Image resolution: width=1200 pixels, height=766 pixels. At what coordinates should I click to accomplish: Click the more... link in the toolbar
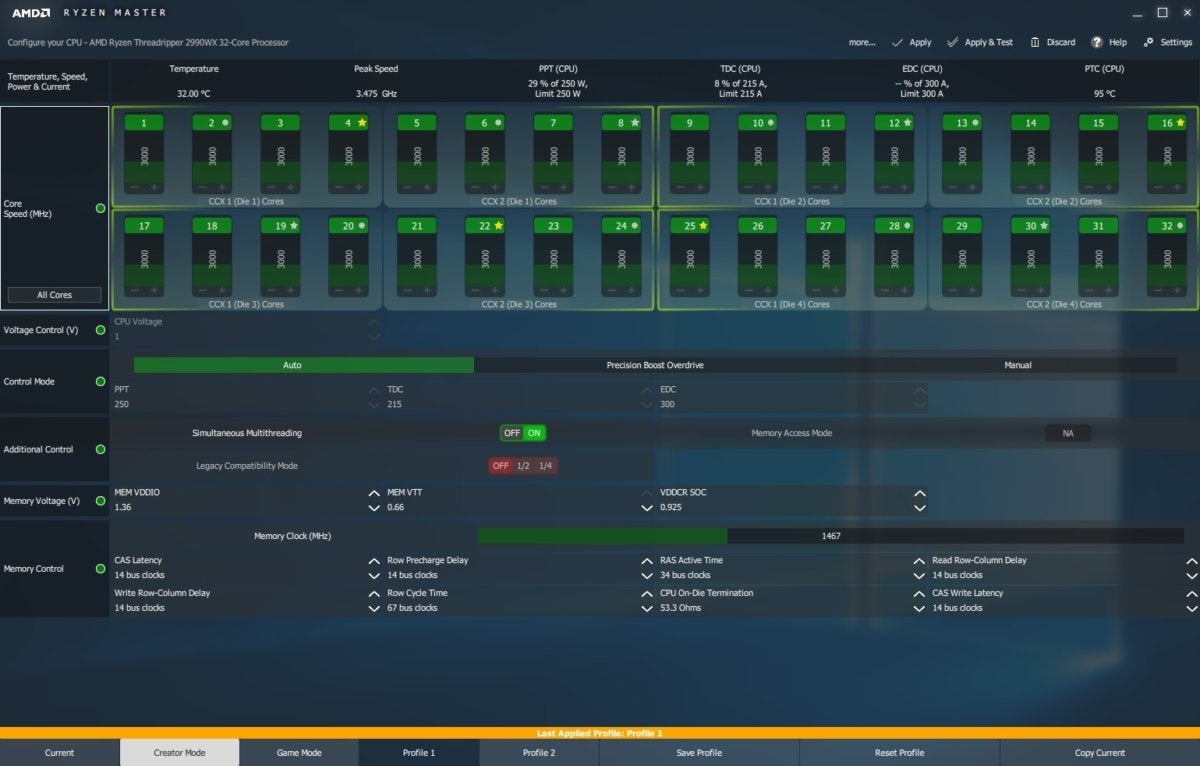[x=862, y=42]
